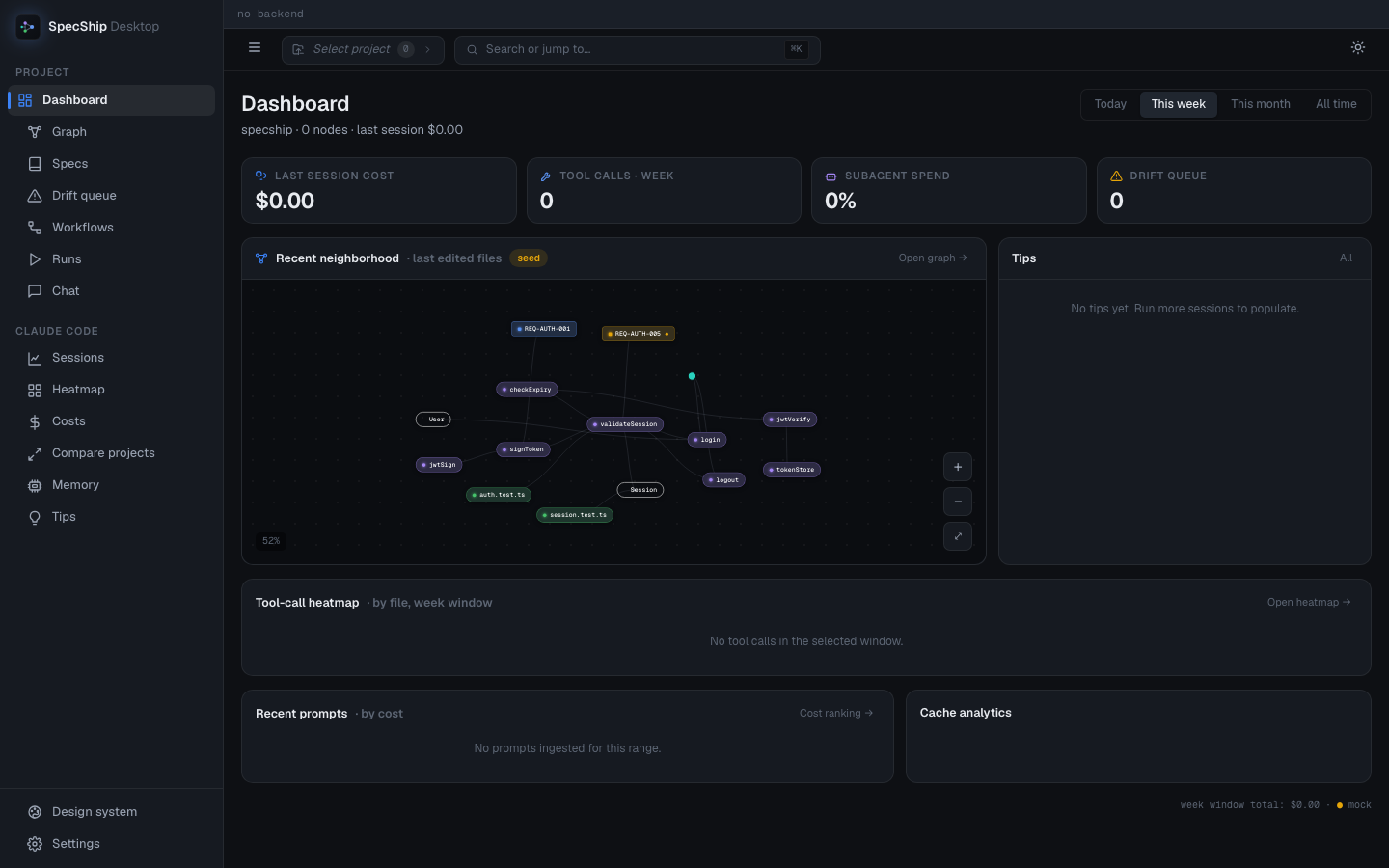Zoom in the graph with plus button
This screenshot has height=868, width=1389.
[958, 467]
